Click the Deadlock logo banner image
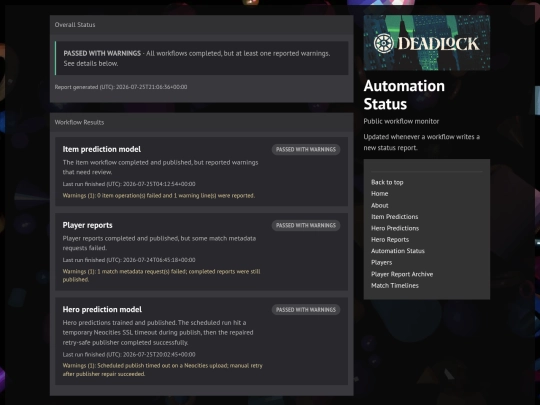The height and width of the screenshot is (405, 540). [427, 43]
